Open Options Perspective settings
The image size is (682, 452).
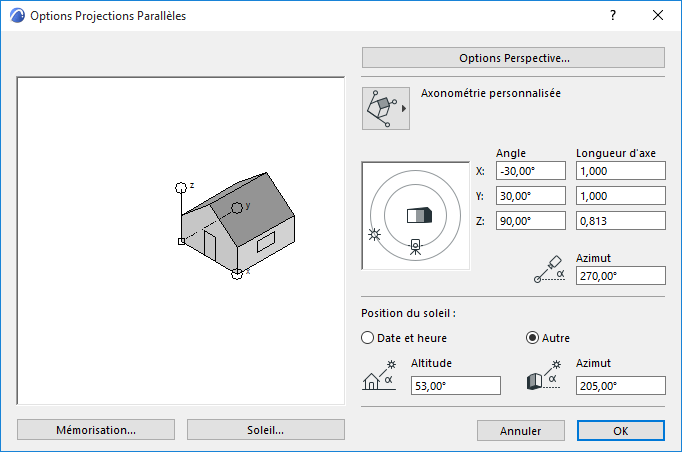513,58
